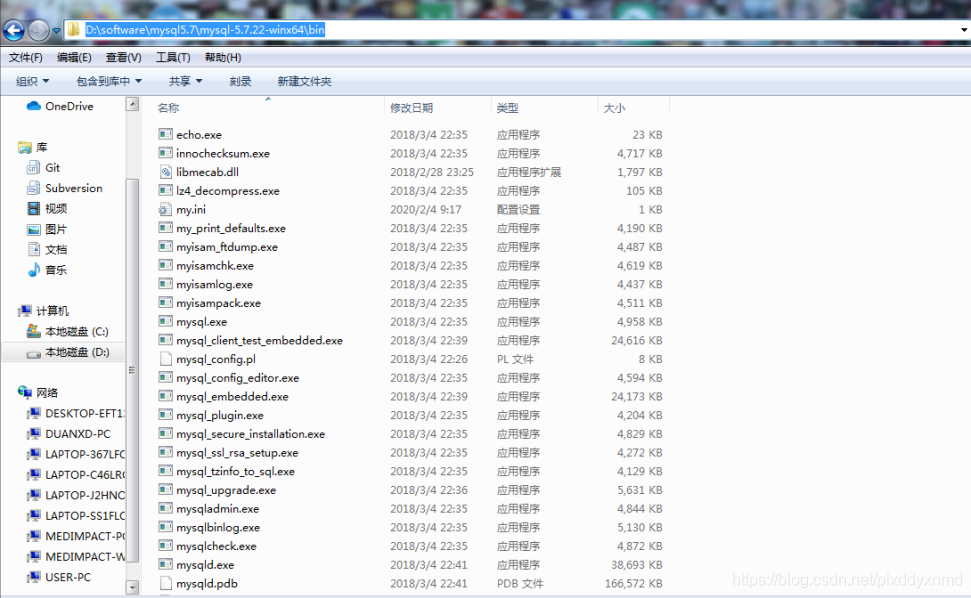The width and height of the screenshot is (971, 598).
Task: Click the 新建文件夹 button
Action: (304, 81)
